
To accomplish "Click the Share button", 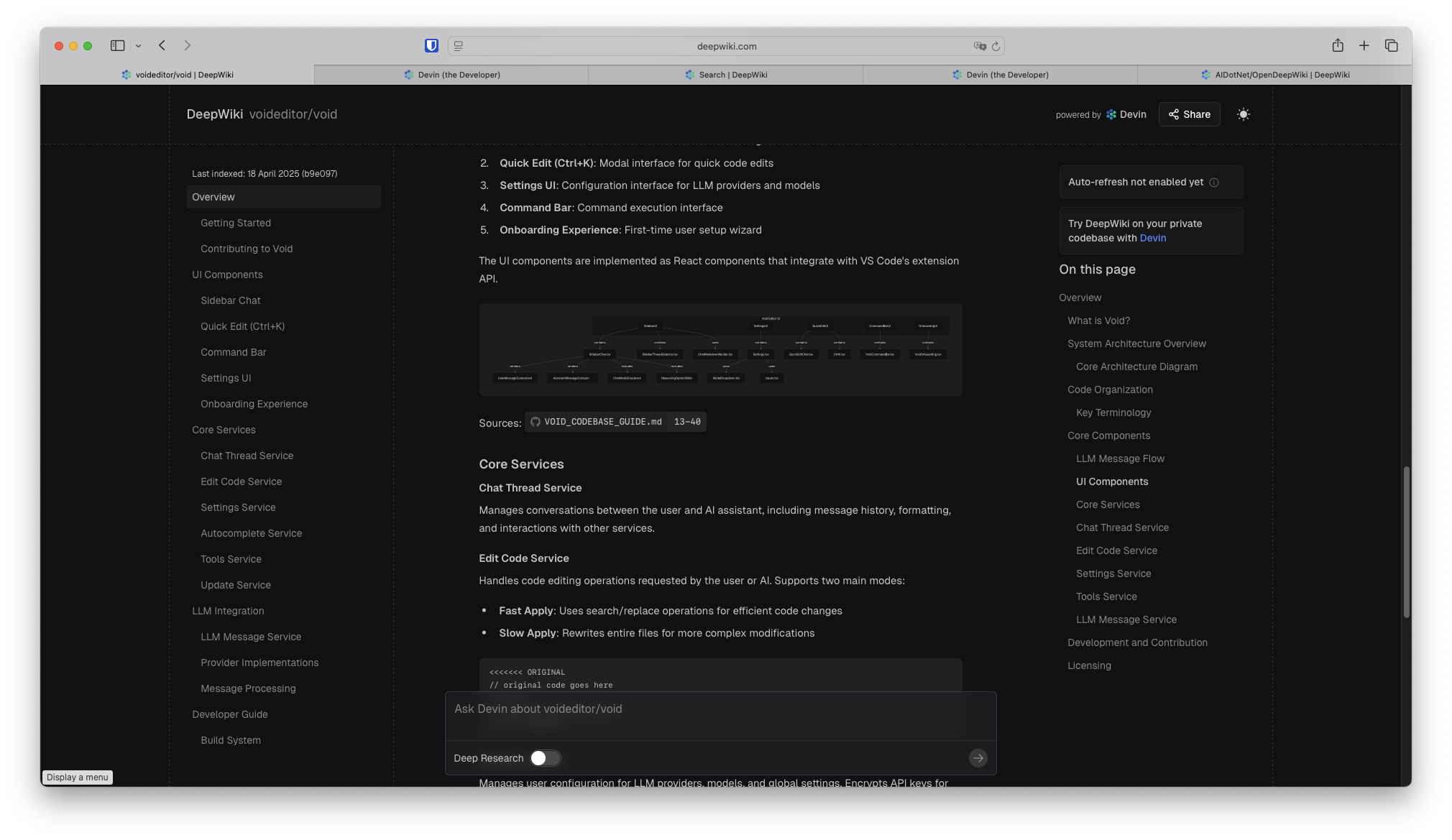I will (1189, 114).
